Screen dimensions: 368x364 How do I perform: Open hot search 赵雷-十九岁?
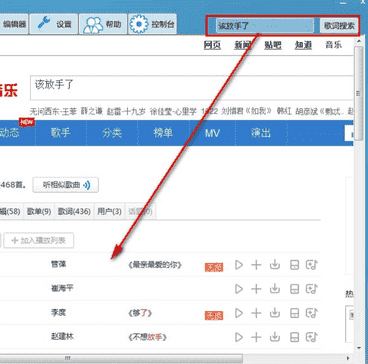126,111
